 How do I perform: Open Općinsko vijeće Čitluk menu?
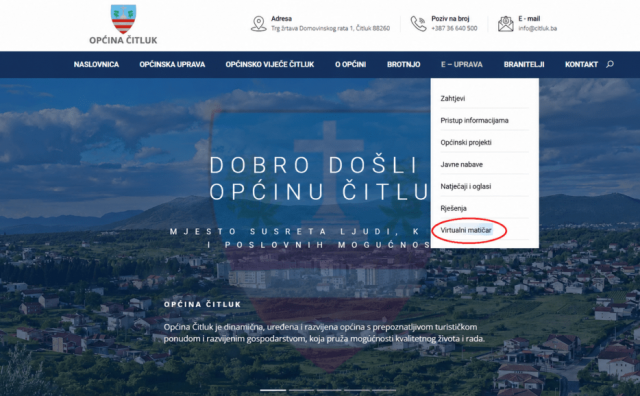coord(270,65)
